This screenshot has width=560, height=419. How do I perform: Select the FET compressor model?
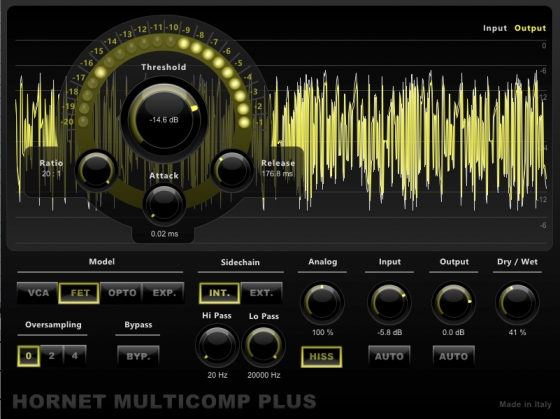pos(79,293)
